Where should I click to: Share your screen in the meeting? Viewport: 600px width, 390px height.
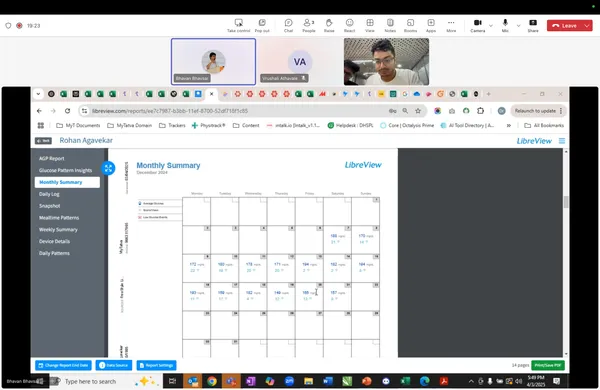[x=533, y=26]
